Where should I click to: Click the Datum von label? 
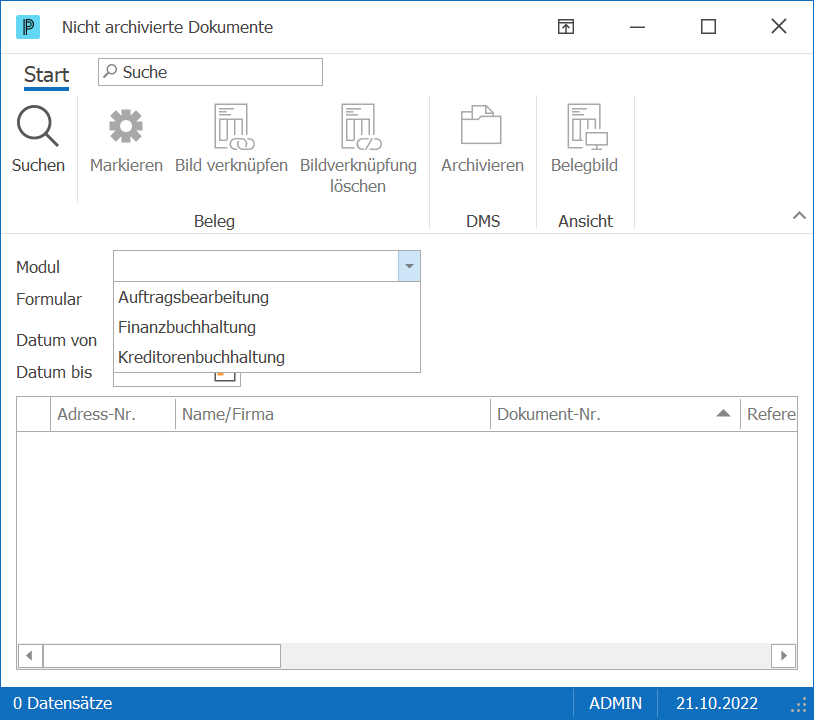[57, 340]
